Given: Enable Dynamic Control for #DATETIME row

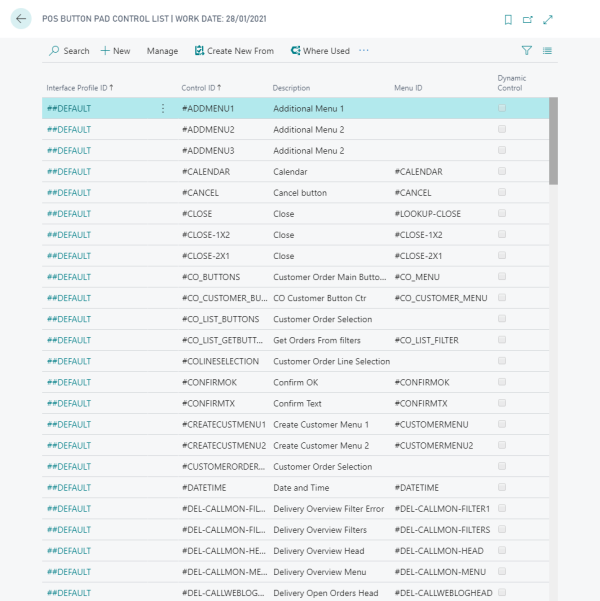Looking at the screenshot, I should (502, 487).
